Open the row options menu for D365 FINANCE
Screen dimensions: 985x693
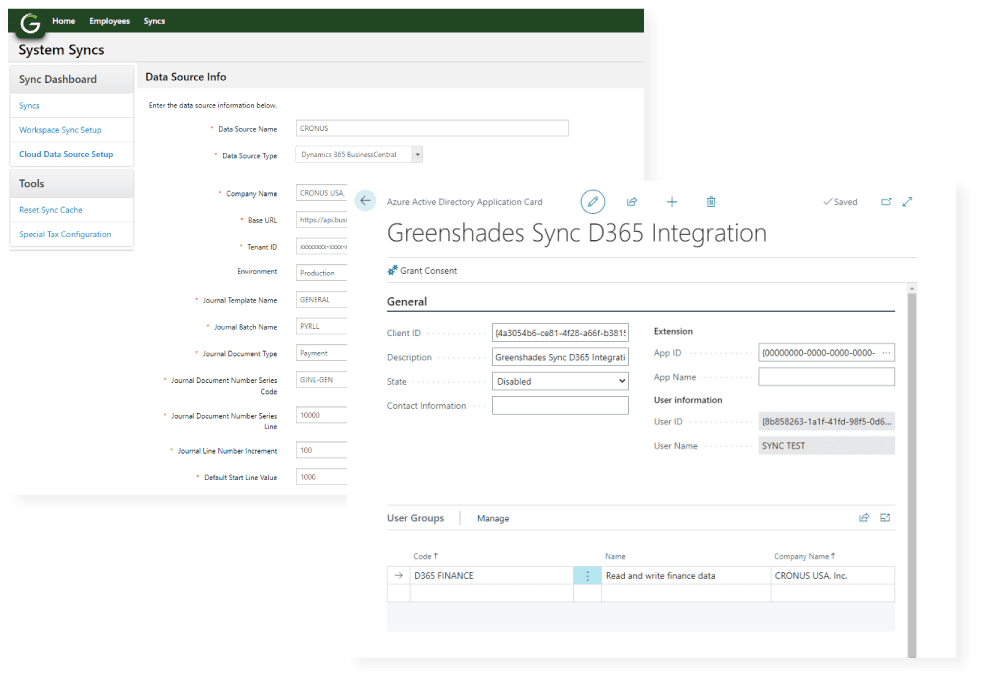(x=587, y=575)
